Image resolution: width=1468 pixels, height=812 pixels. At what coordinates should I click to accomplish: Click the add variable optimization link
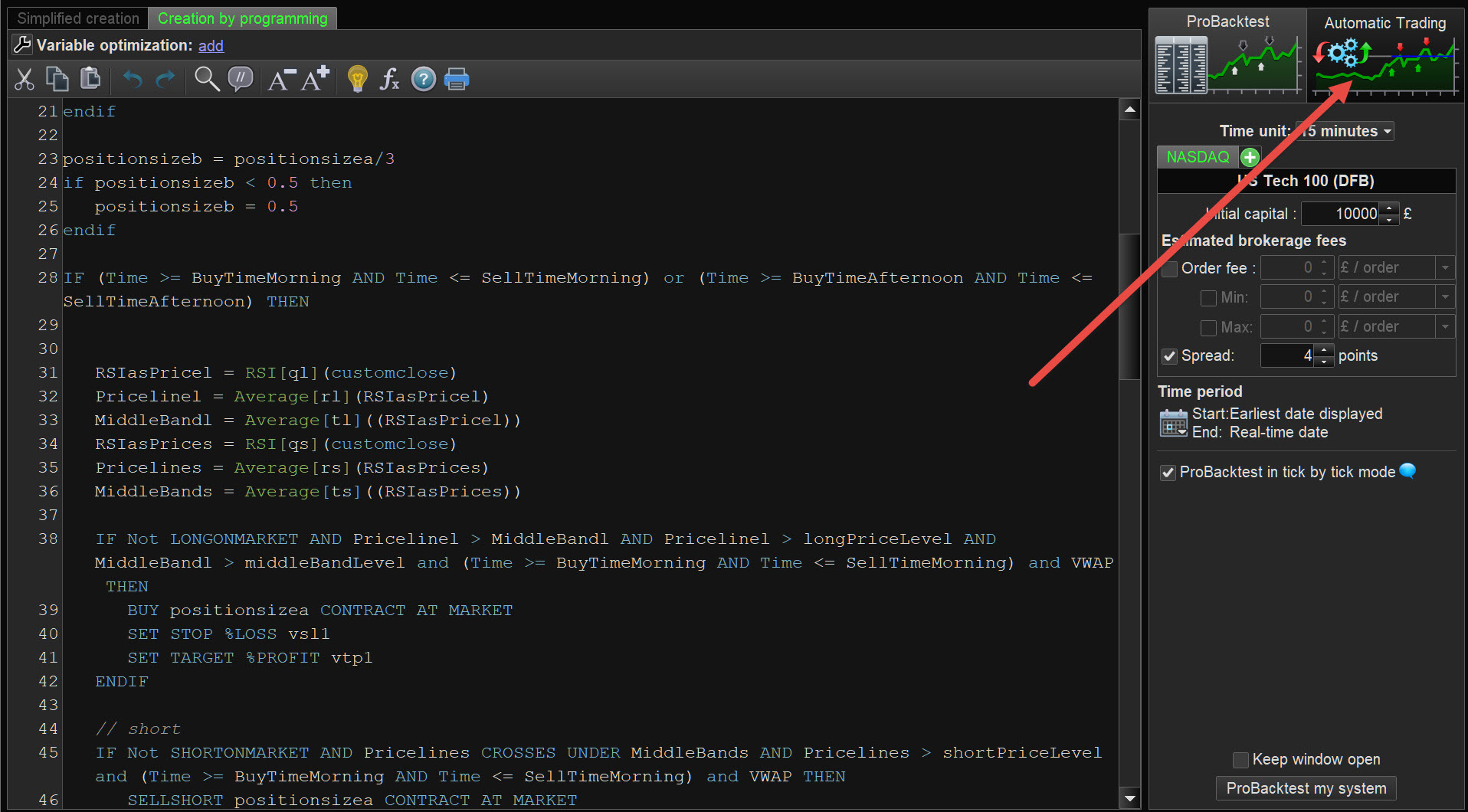coord(211,46)
